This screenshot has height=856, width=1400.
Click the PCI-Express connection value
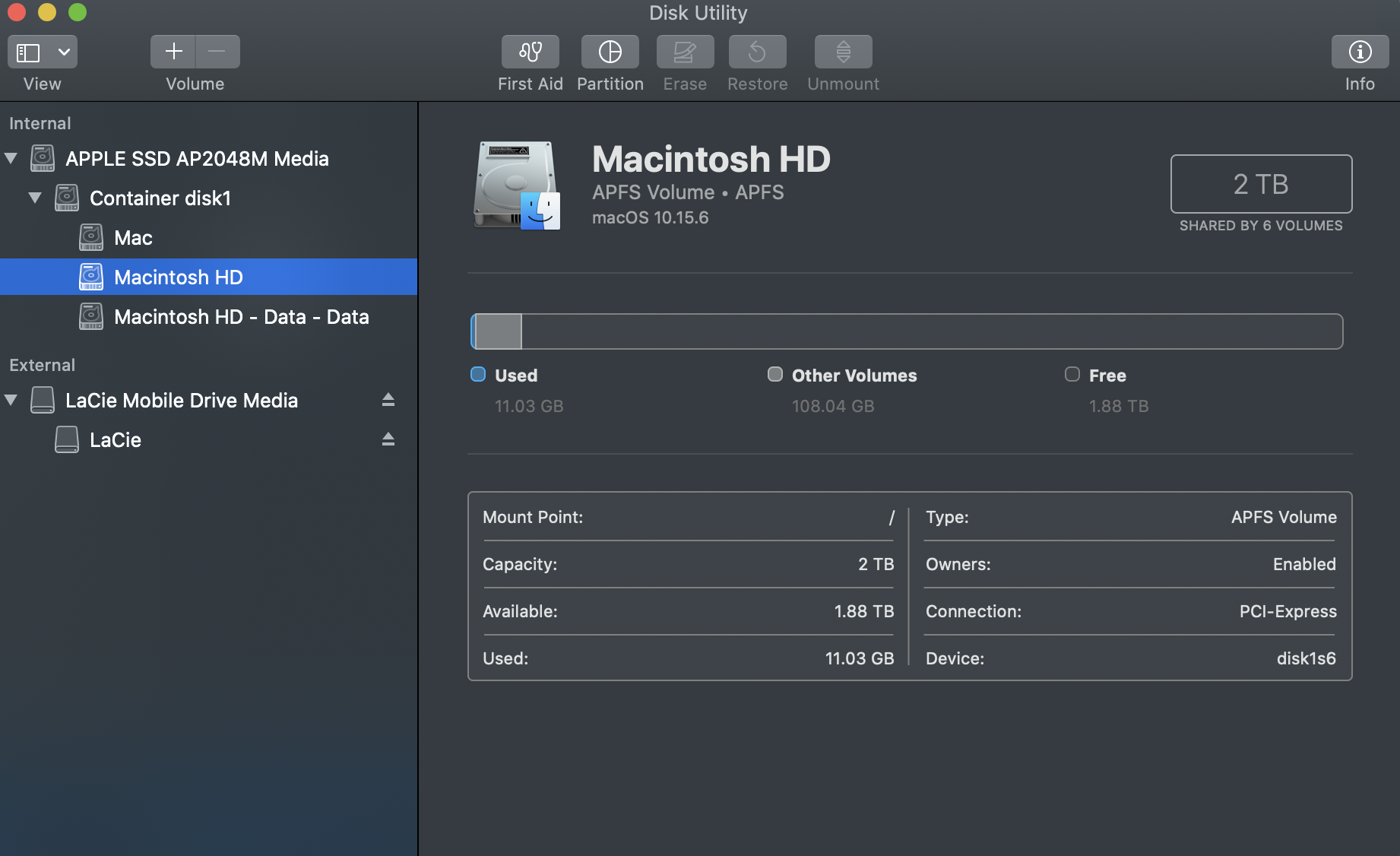click(1288, 611)
